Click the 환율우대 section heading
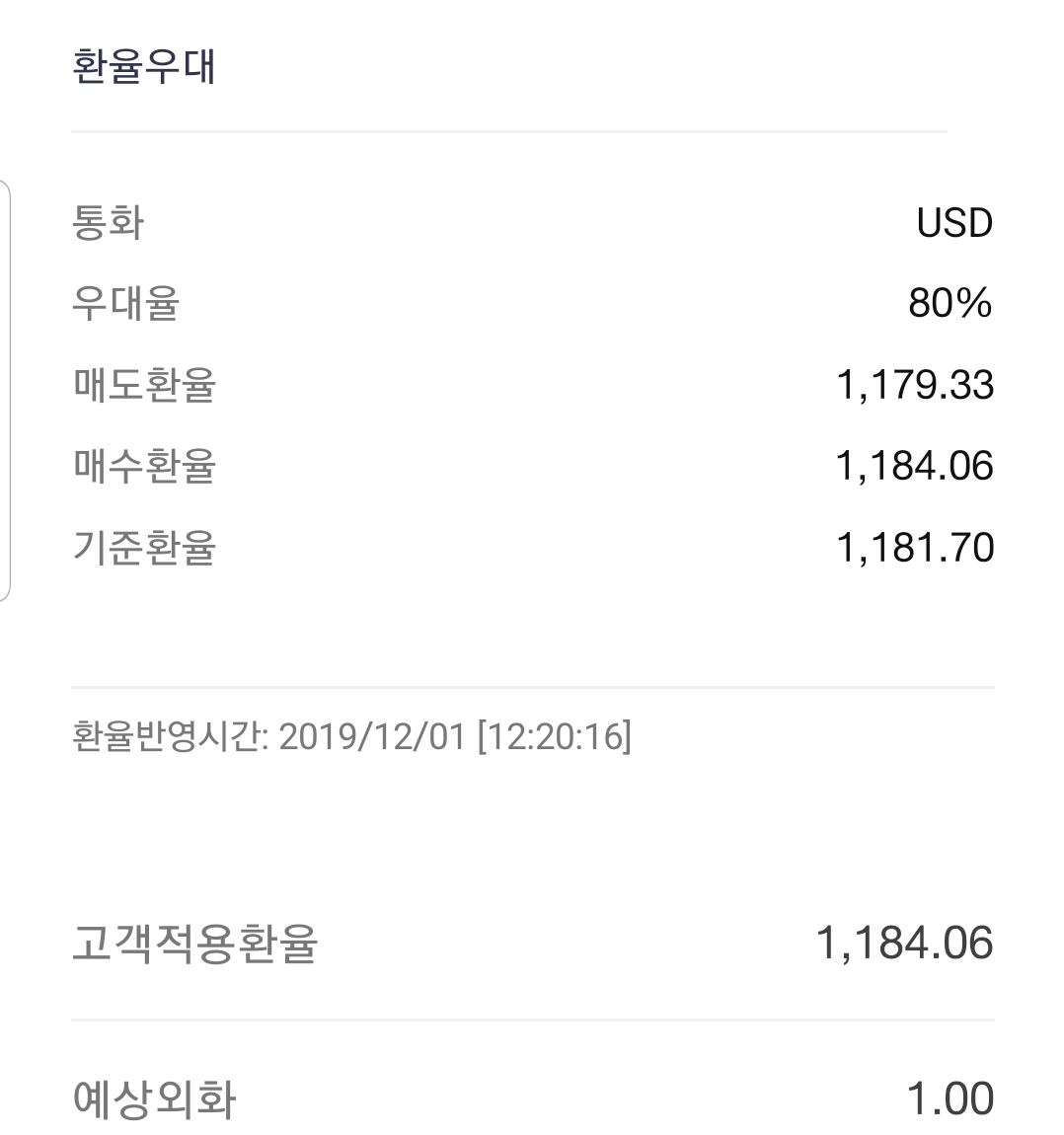Screen dimensions: 1064x1135 pyautogui.click(x=143, y=66)
